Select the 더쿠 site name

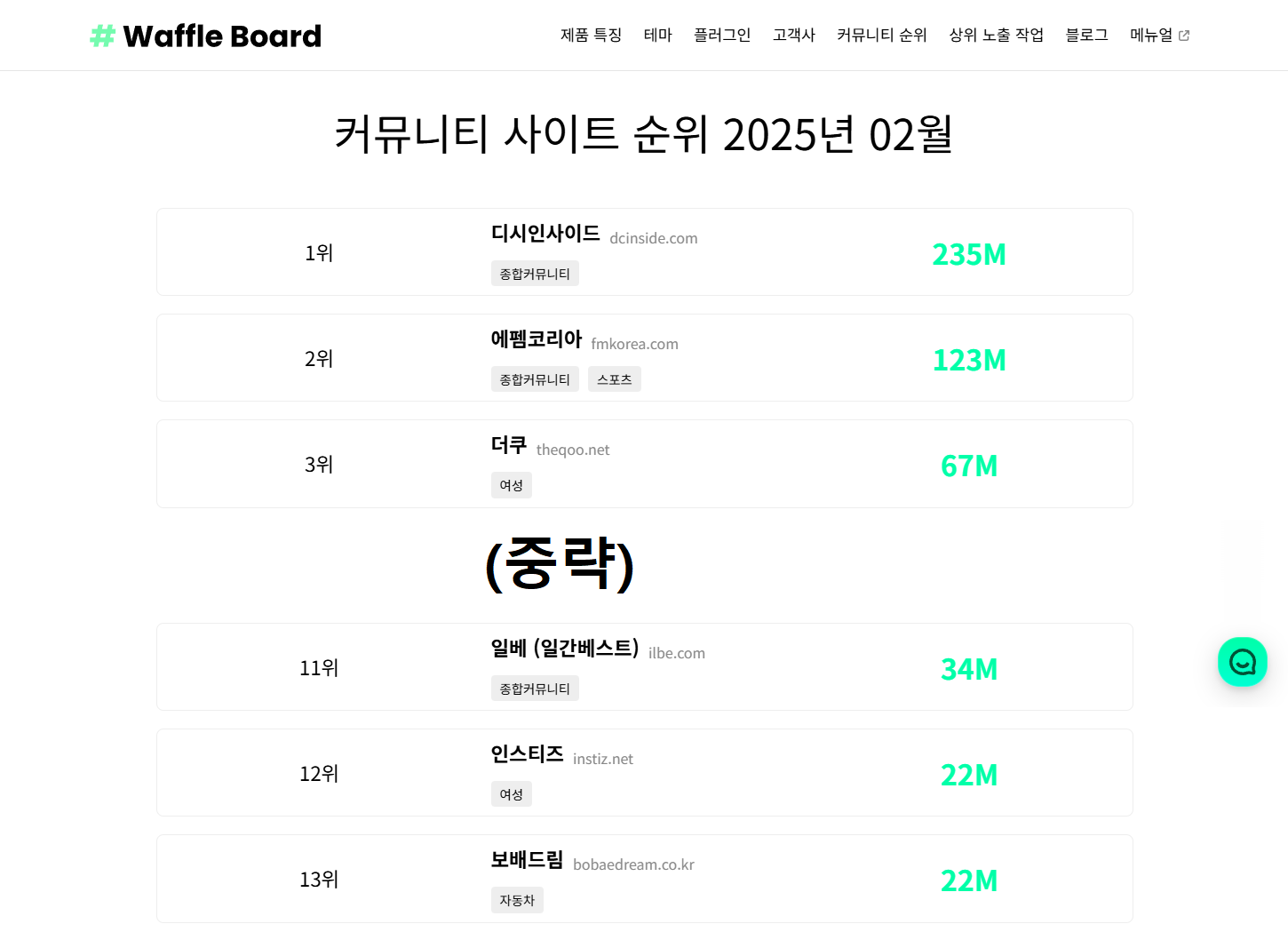coord(509,445)
